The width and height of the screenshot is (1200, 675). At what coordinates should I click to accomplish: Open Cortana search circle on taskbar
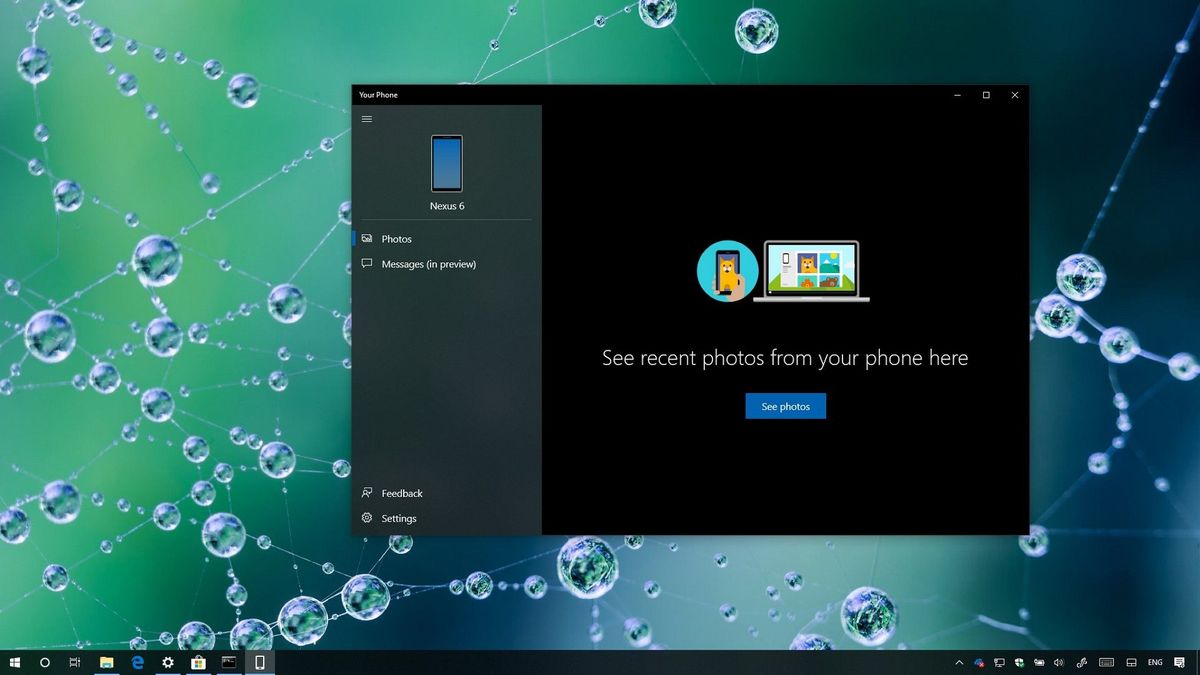point(45,662)
